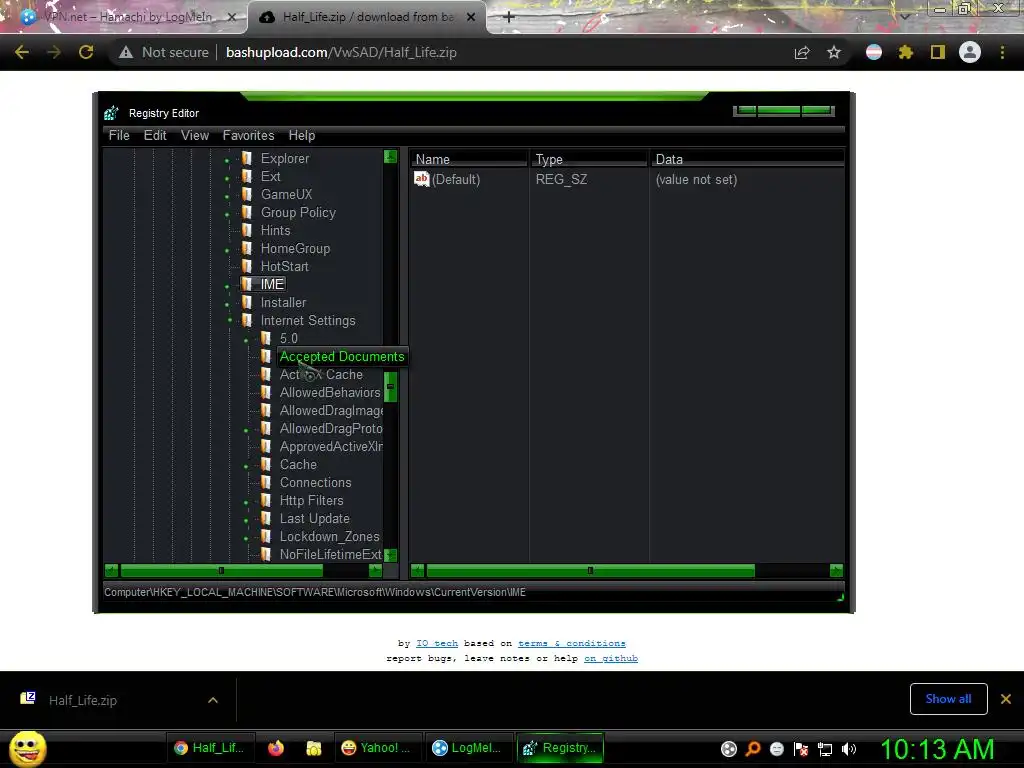Close the Half_Life.zip browser tab

pos(471,17)
